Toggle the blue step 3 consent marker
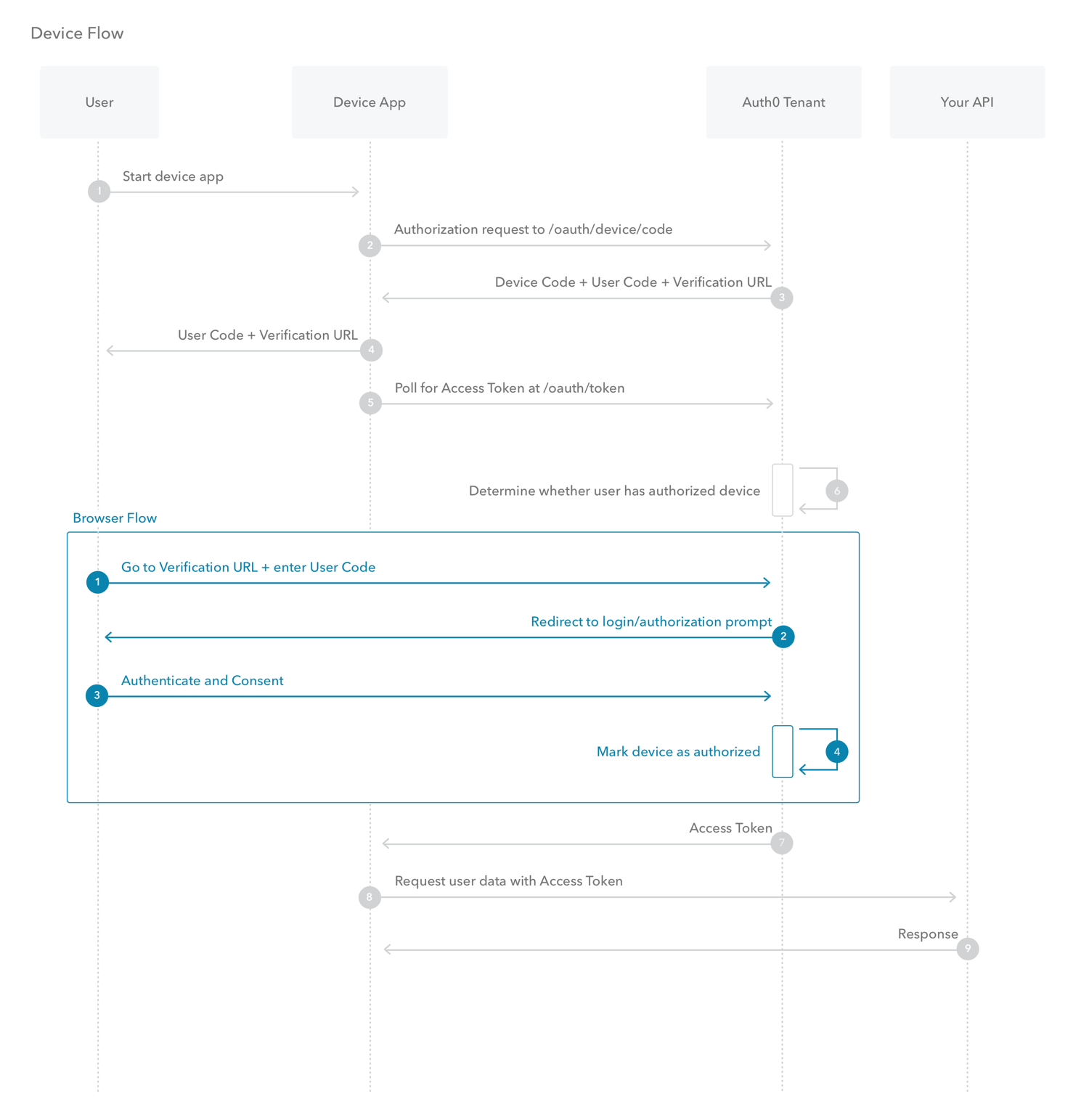This screenshot has width=1089, height=1120. pos(97,695)
